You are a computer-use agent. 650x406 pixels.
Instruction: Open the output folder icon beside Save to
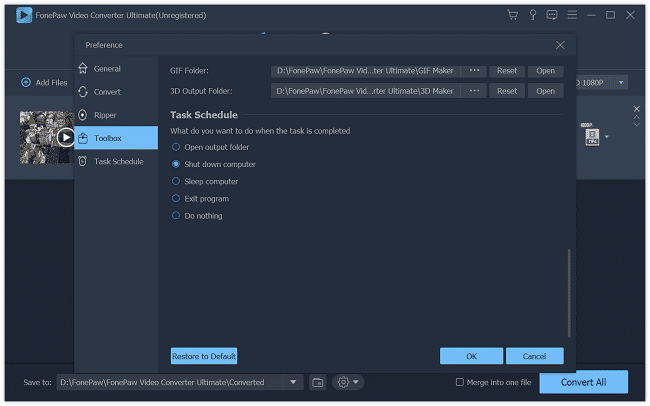pyautogui.click(x=318, y=382)
